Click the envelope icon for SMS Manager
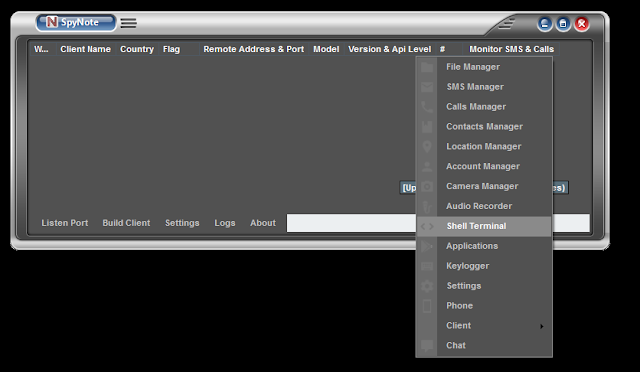Viewport: 640px width, 372px height. (427, 87)
